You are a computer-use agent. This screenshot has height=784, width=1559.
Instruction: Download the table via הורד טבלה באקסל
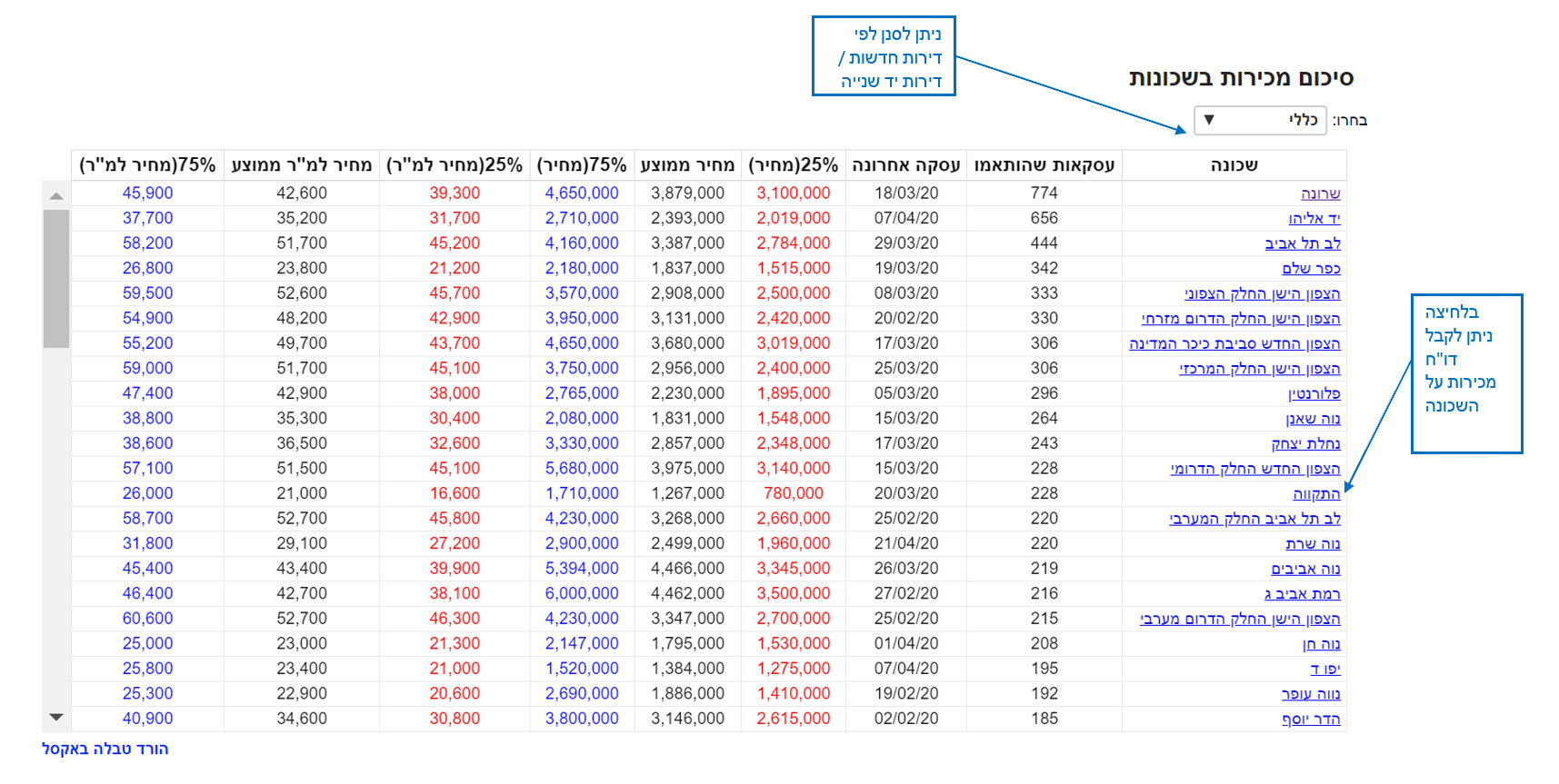click(105, 749)
